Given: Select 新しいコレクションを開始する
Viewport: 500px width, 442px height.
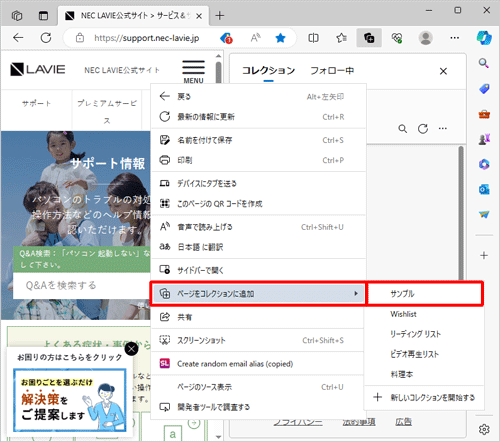Looking at the screenshot, I should pyautogui.click(x=424, y=397).
